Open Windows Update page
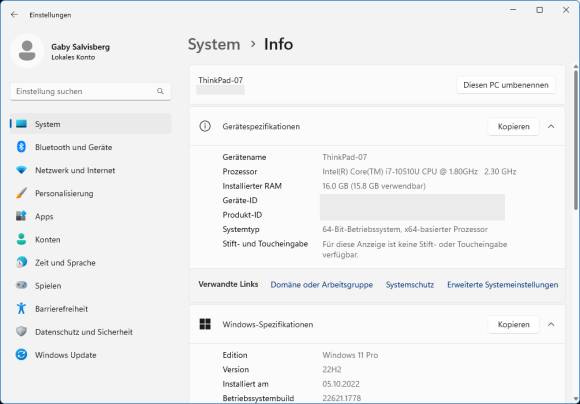Screen dimensions: 580x404 click(x=91, y=355)
